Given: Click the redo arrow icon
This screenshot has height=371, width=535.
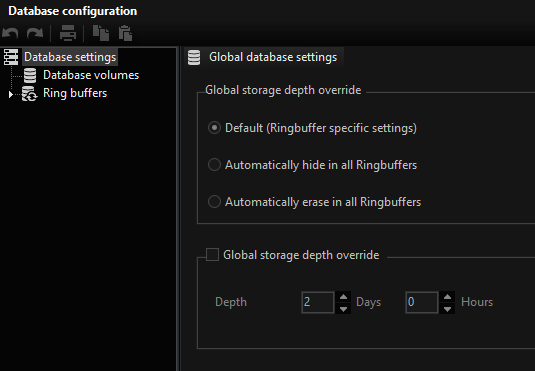Looking at the screenshot, I should click(x=35, y=33).
